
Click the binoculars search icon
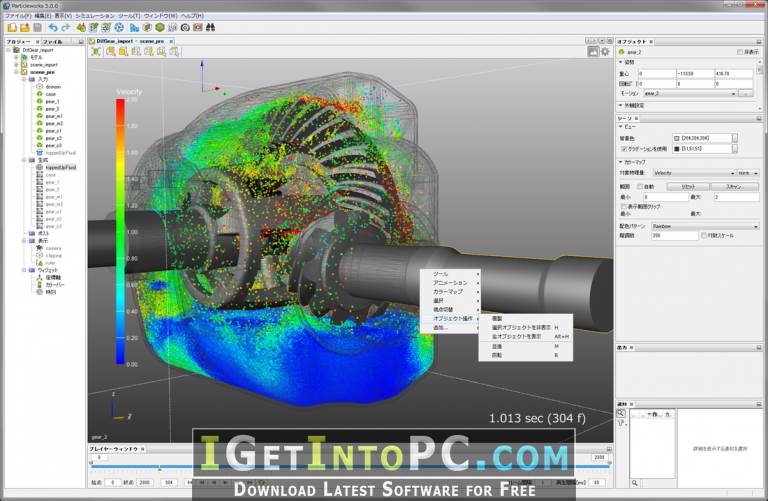211,27
